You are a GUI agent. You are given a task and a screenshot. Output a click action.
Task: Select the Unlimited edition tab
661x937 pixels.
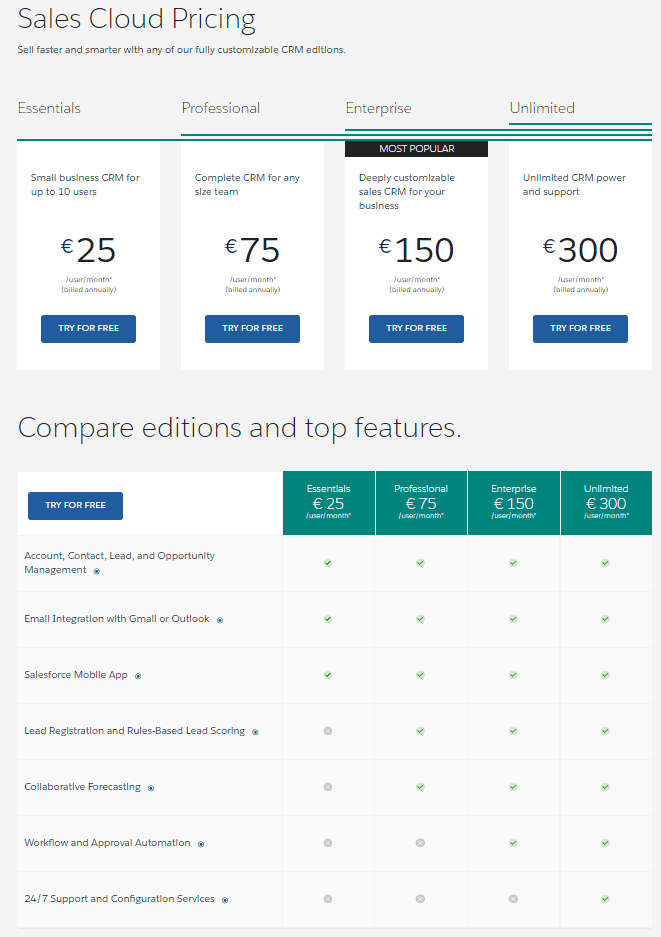pos(542,108)
